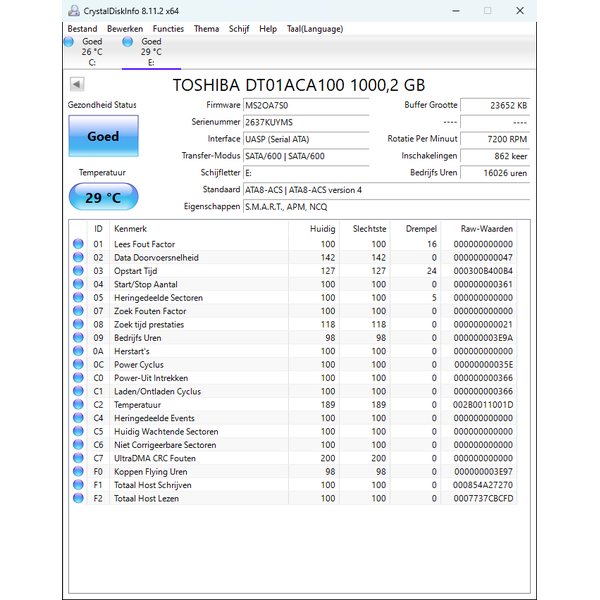Viewport: 600px width, 600px height.
Task: Click the status orb for Power-Uit Intrekken
Action: coord(78,378)
